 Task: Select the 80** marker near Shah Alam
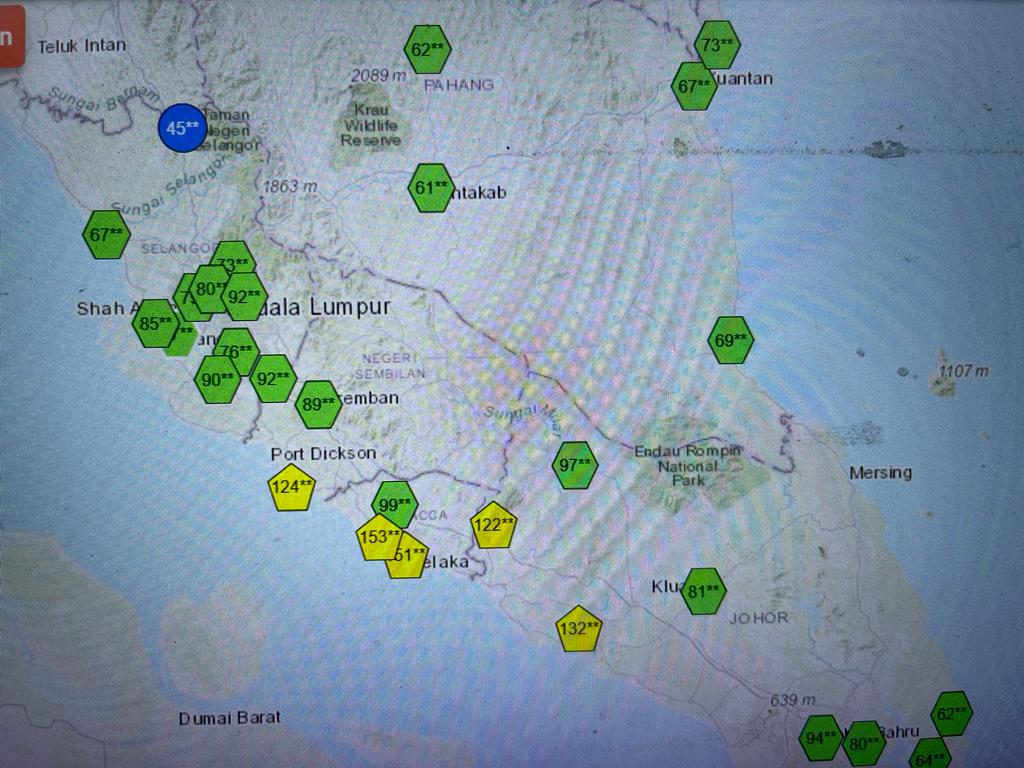click(x=210, y=288)
